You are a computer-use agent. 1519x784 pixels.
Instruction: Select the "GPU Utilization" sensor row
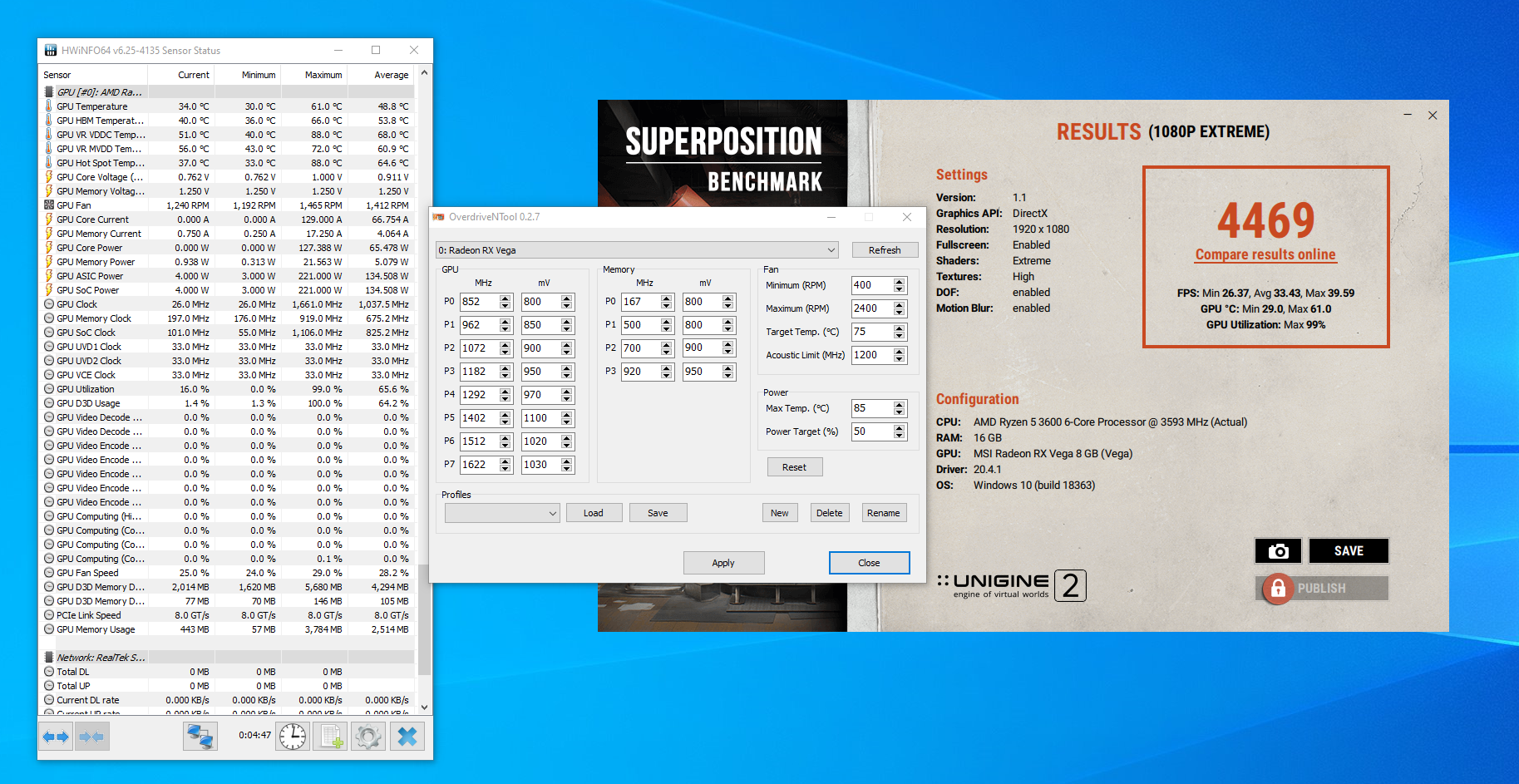(x=228, y=389)
